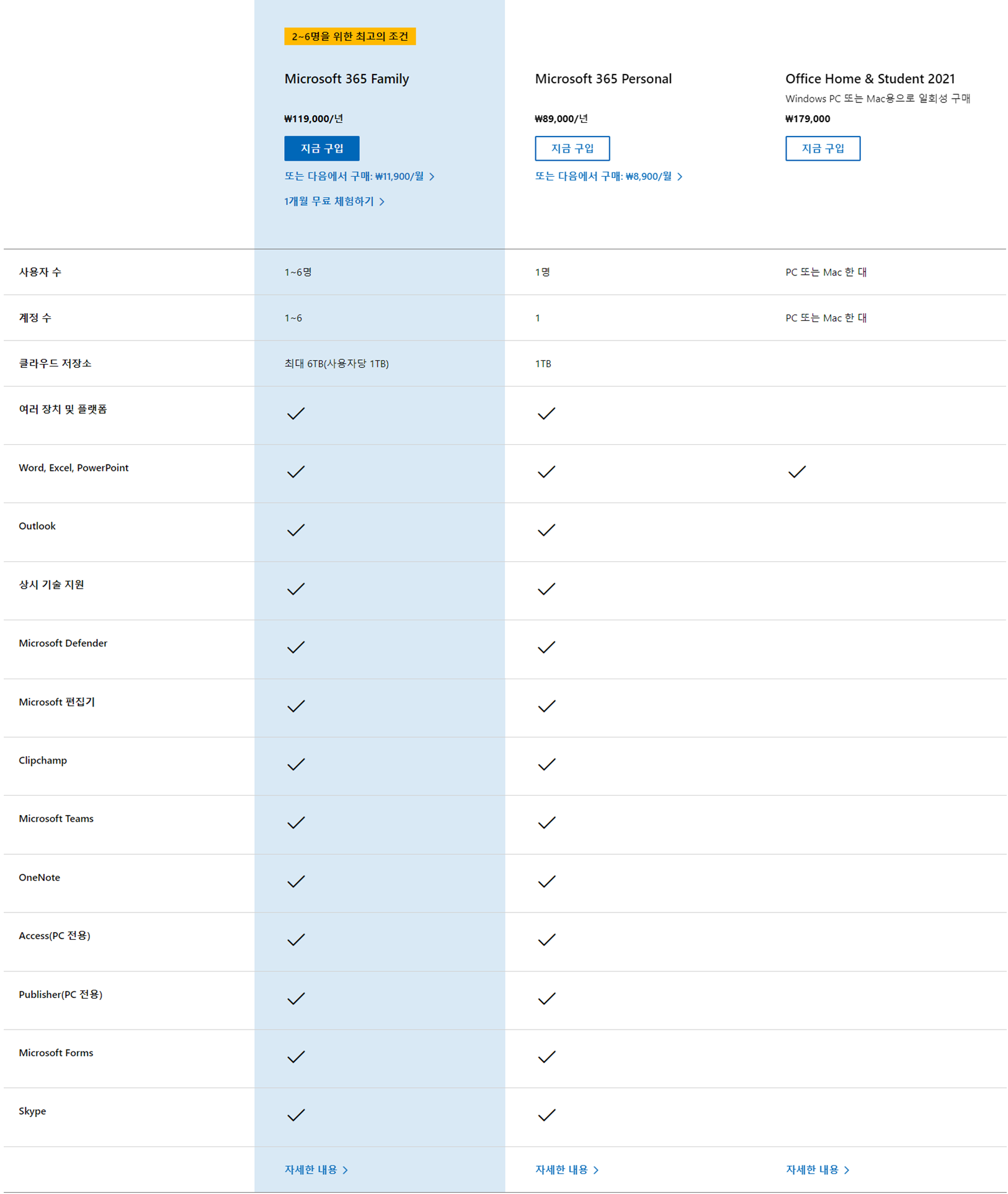This screenshot has width=1008, height=1194.
Task: Click Family checkmark in Microsoft 편집기 row
Action: [x=296, y=706]
